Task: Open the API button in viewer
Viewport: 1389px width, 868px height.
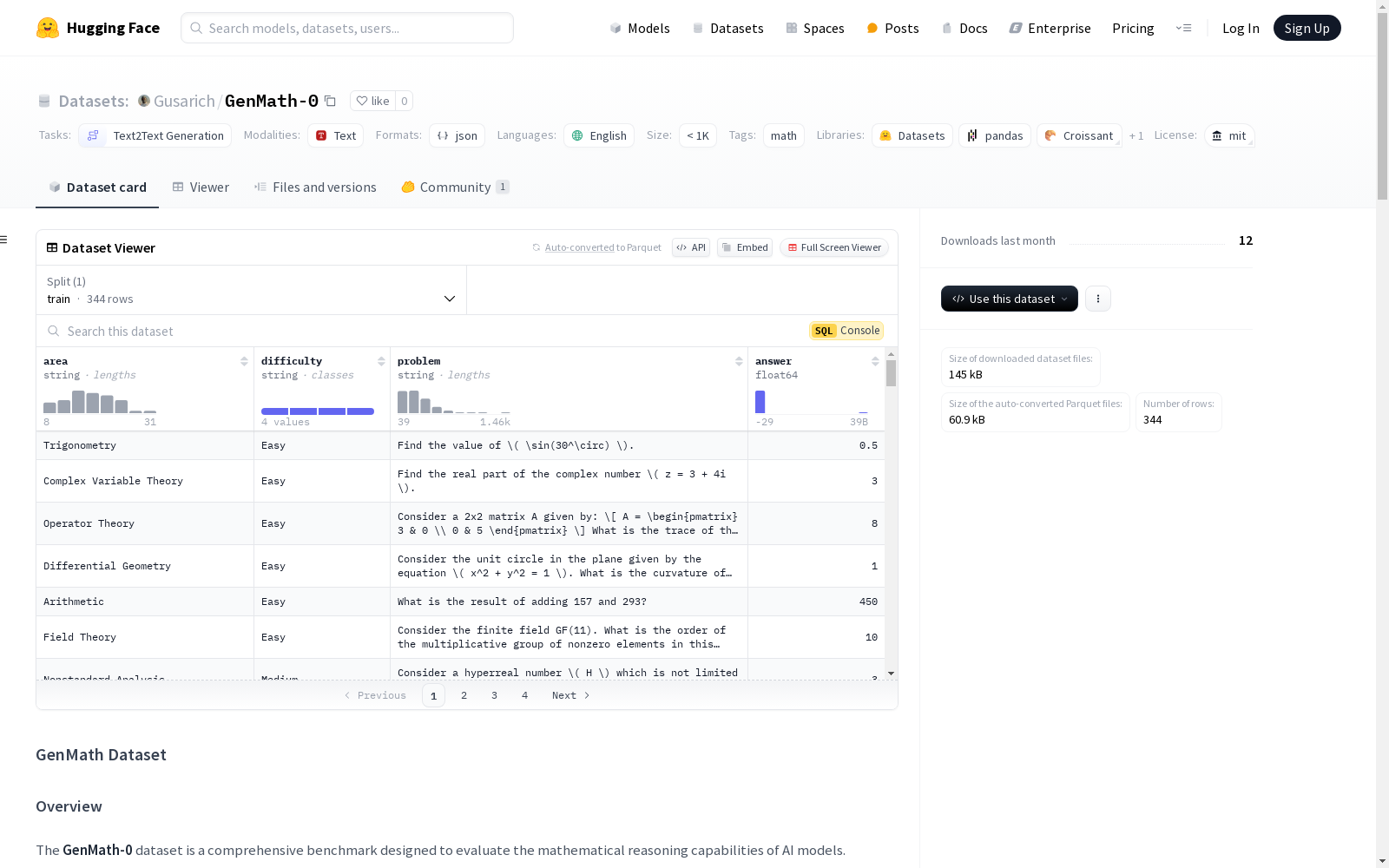Action: pyautogui.click(x=691, y=247)
